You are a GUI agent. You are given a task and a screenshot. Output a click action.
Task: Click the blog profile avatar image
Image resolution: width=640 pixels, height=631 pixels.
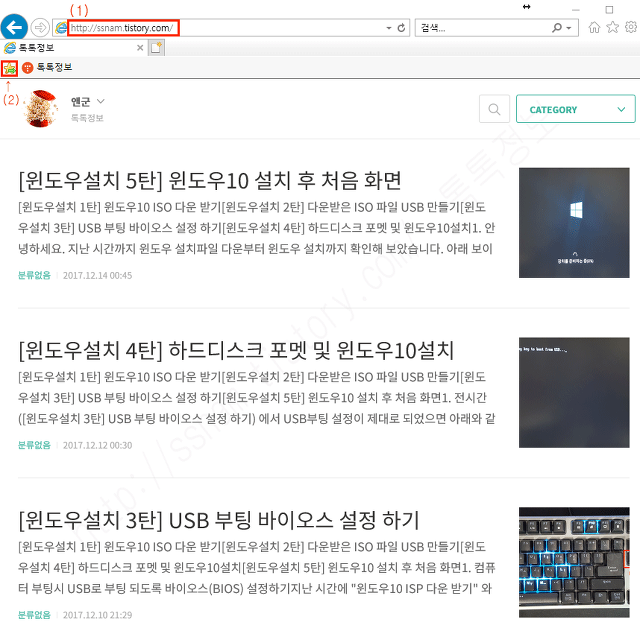[40, 109]
